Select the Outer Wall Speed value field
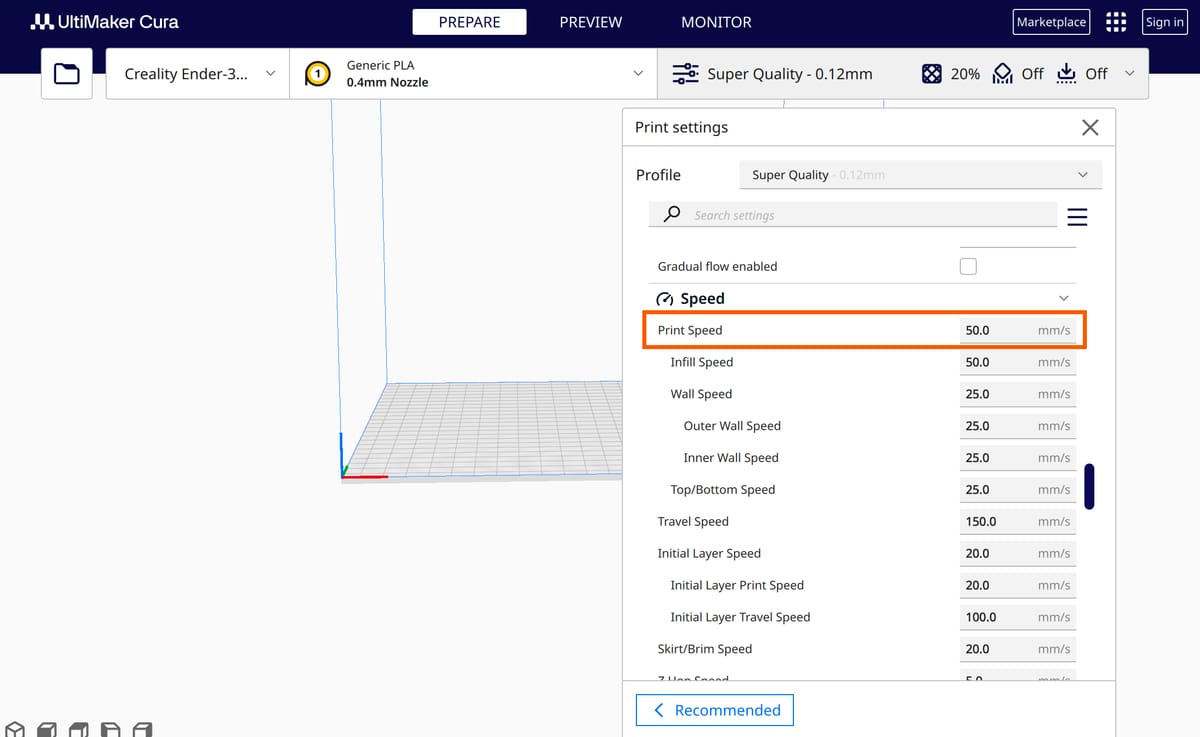 [1017, 426]
